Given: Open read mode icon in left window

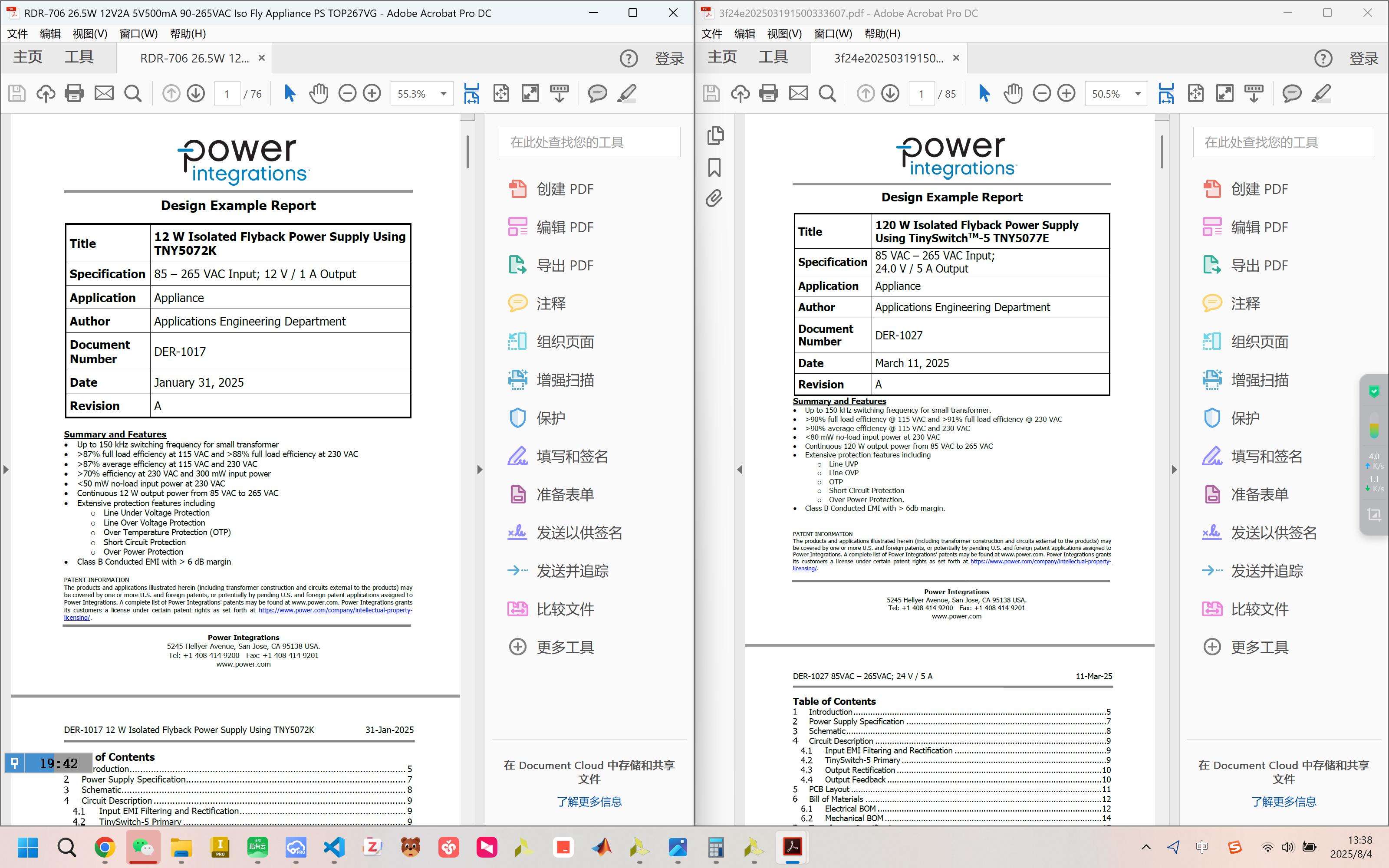Looking at the screenshot, I should tap(560, 93).
